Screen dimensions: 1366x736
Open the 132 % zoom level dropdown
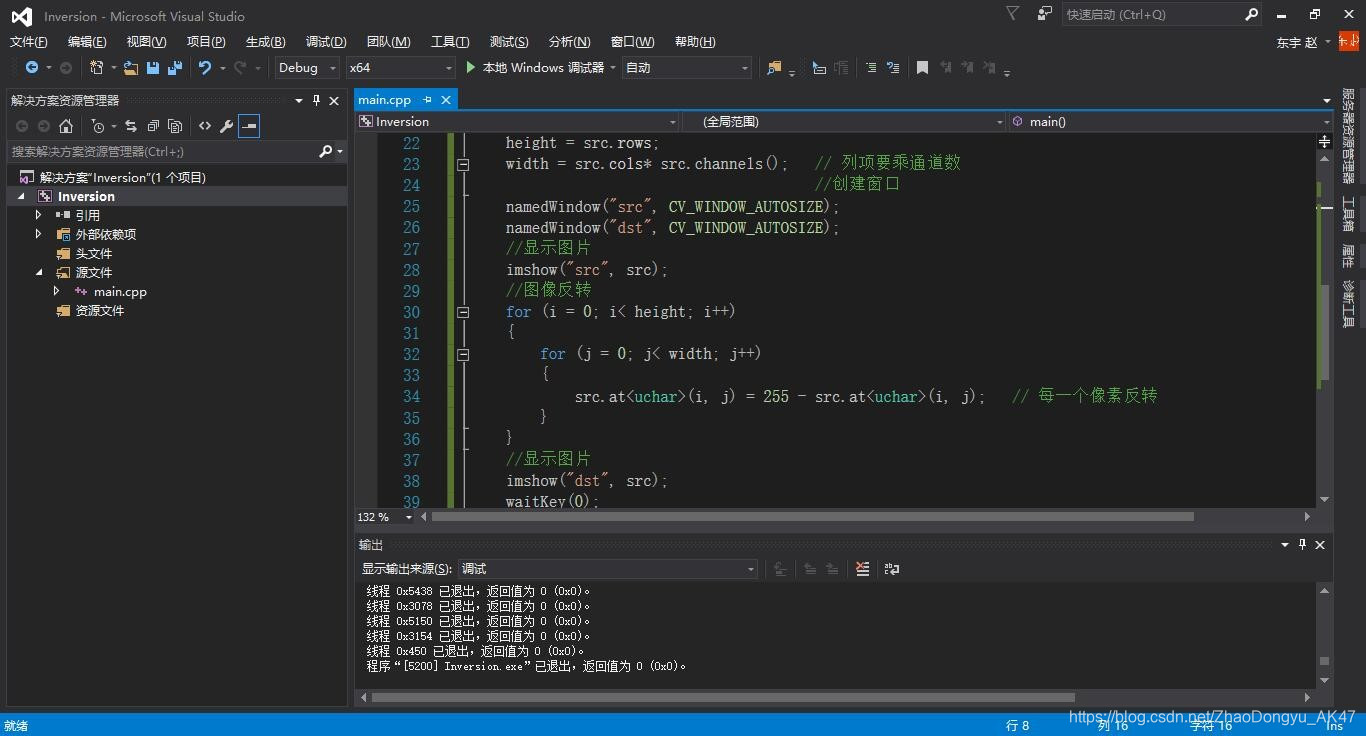(385, 517)
